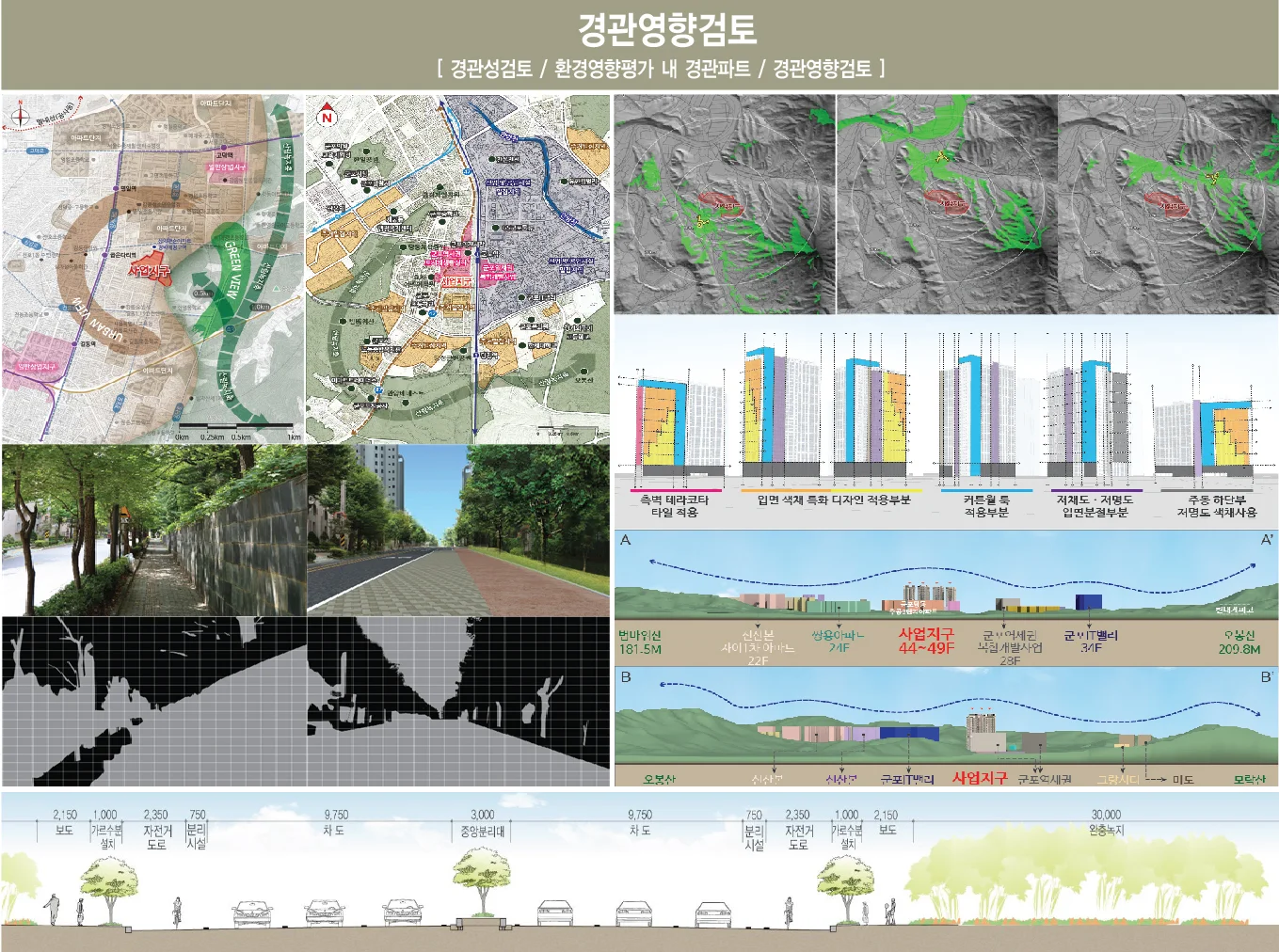Click the tall project towers in section B
The height and width of the screenshot is (952, 1279).
pyautogui.click(x=982, y=724)
